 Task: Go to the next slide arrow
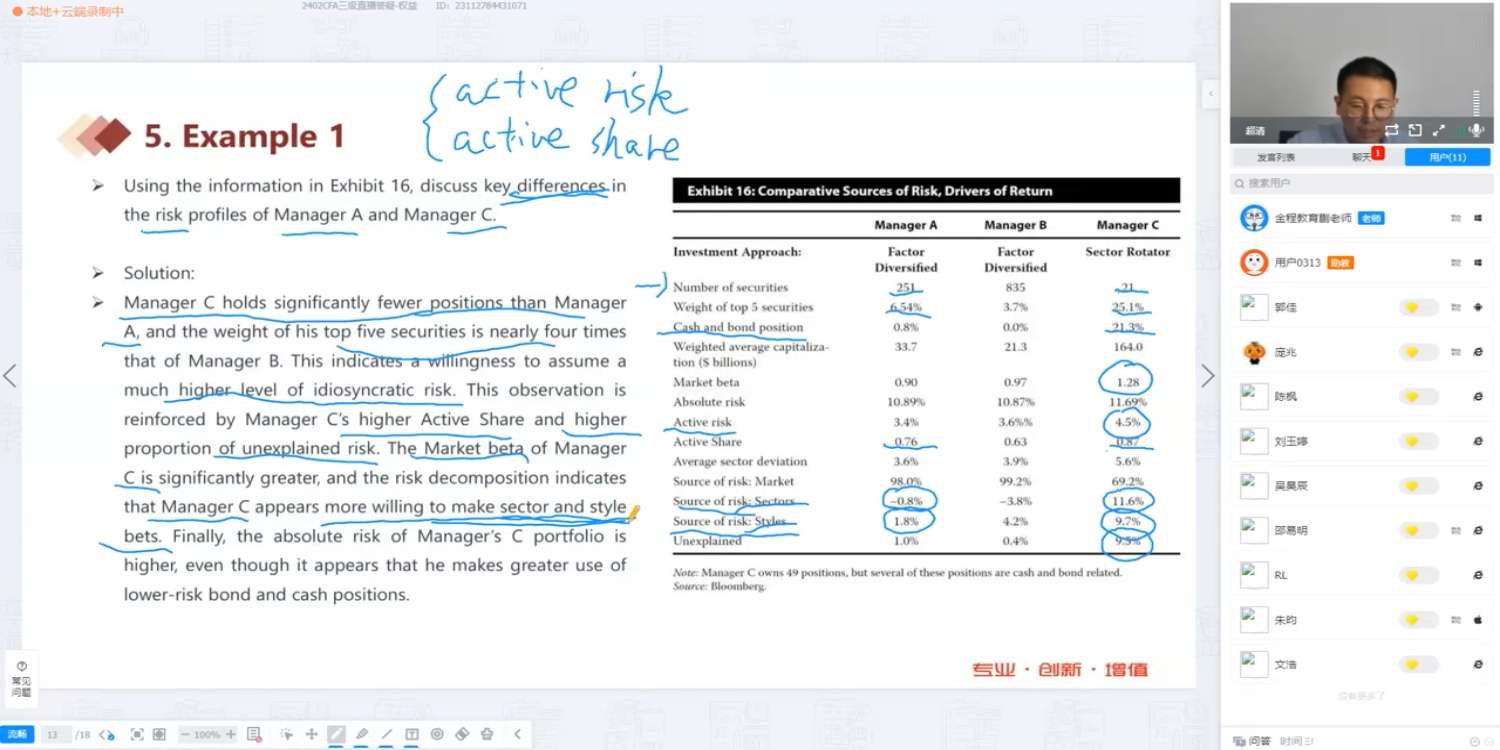(1208, 376)
